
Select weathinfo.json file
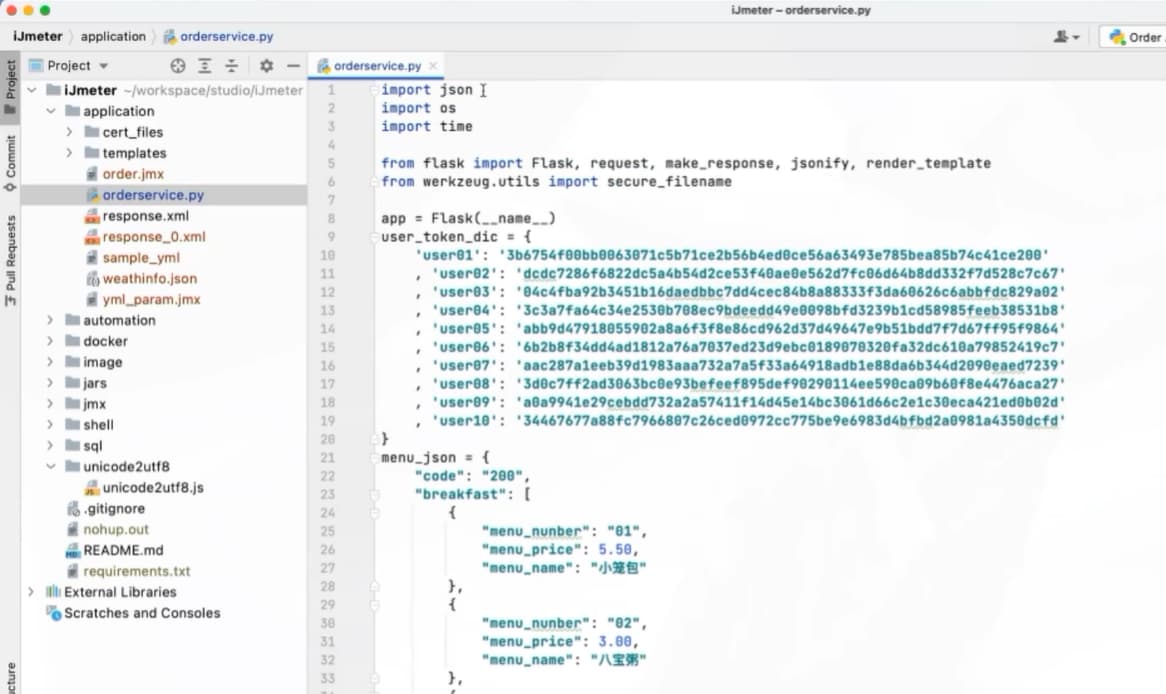tap(149, 278)
